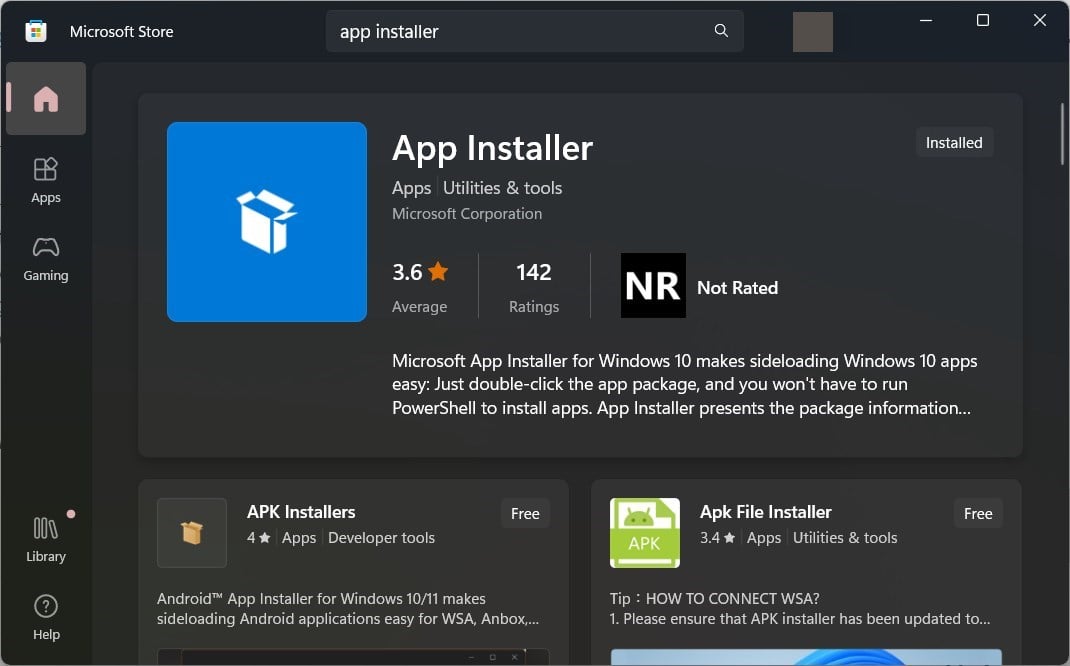
Task: Open the Gaming section
Action: pos(46,259)
